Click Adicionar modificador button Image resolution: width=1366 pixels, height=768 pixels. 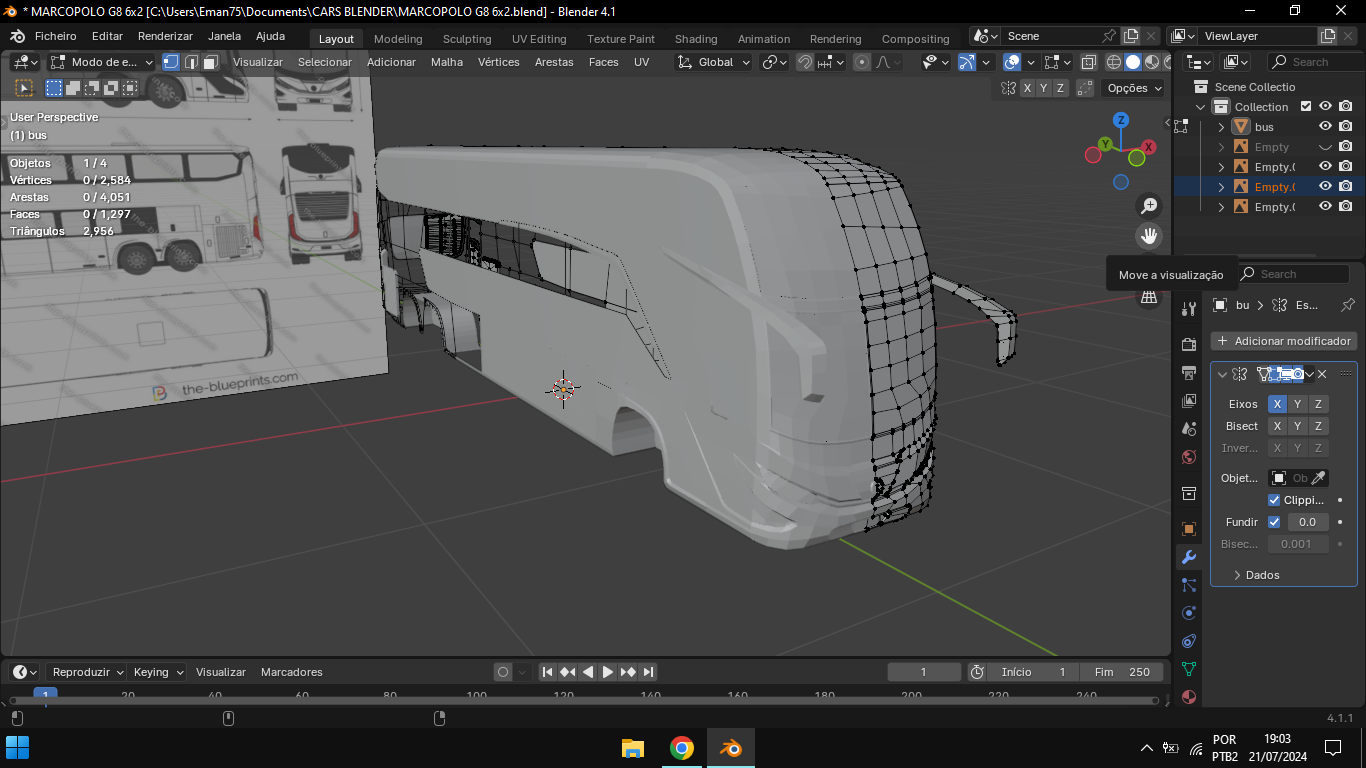[x=1284, y=341]
